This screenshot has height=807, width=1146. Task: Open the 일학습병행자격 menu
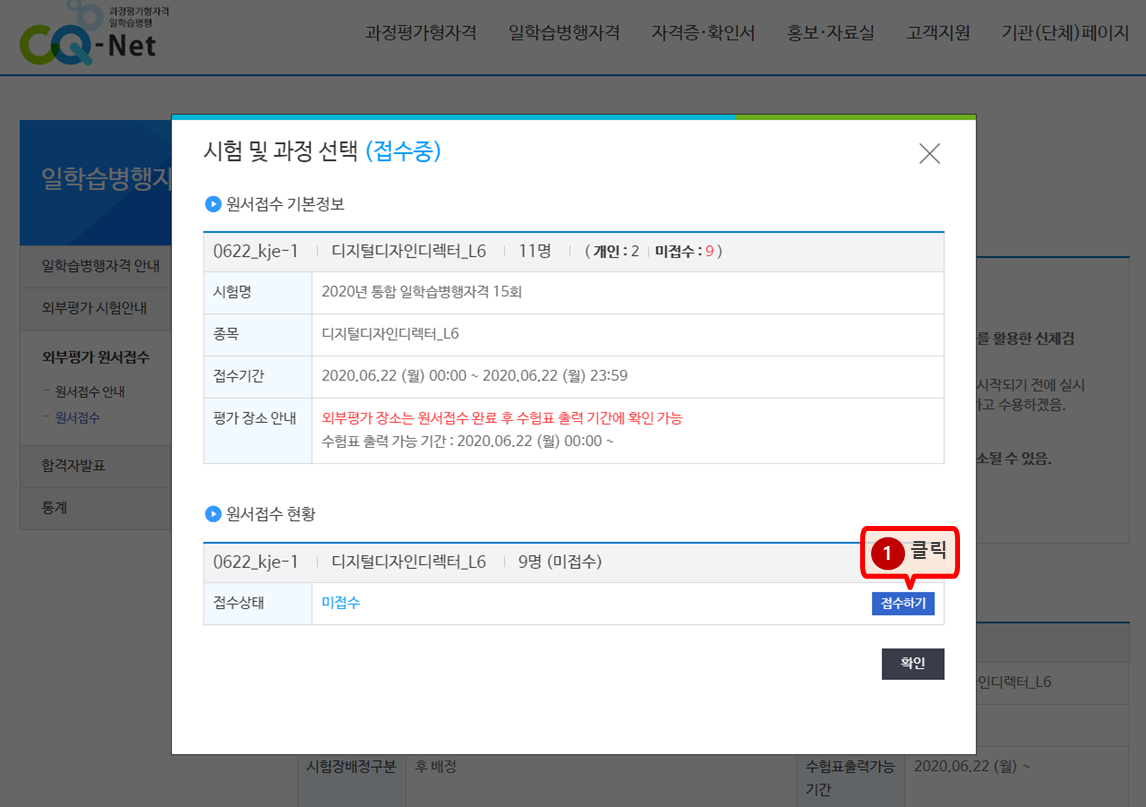tap(564, 33)
